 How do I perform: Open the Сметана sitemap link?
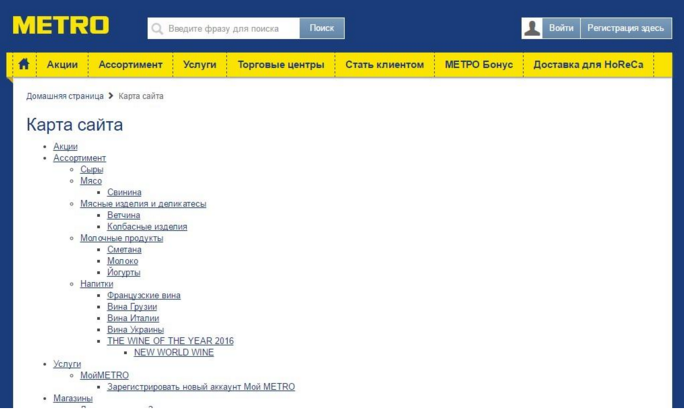click(x=124, y=249)
